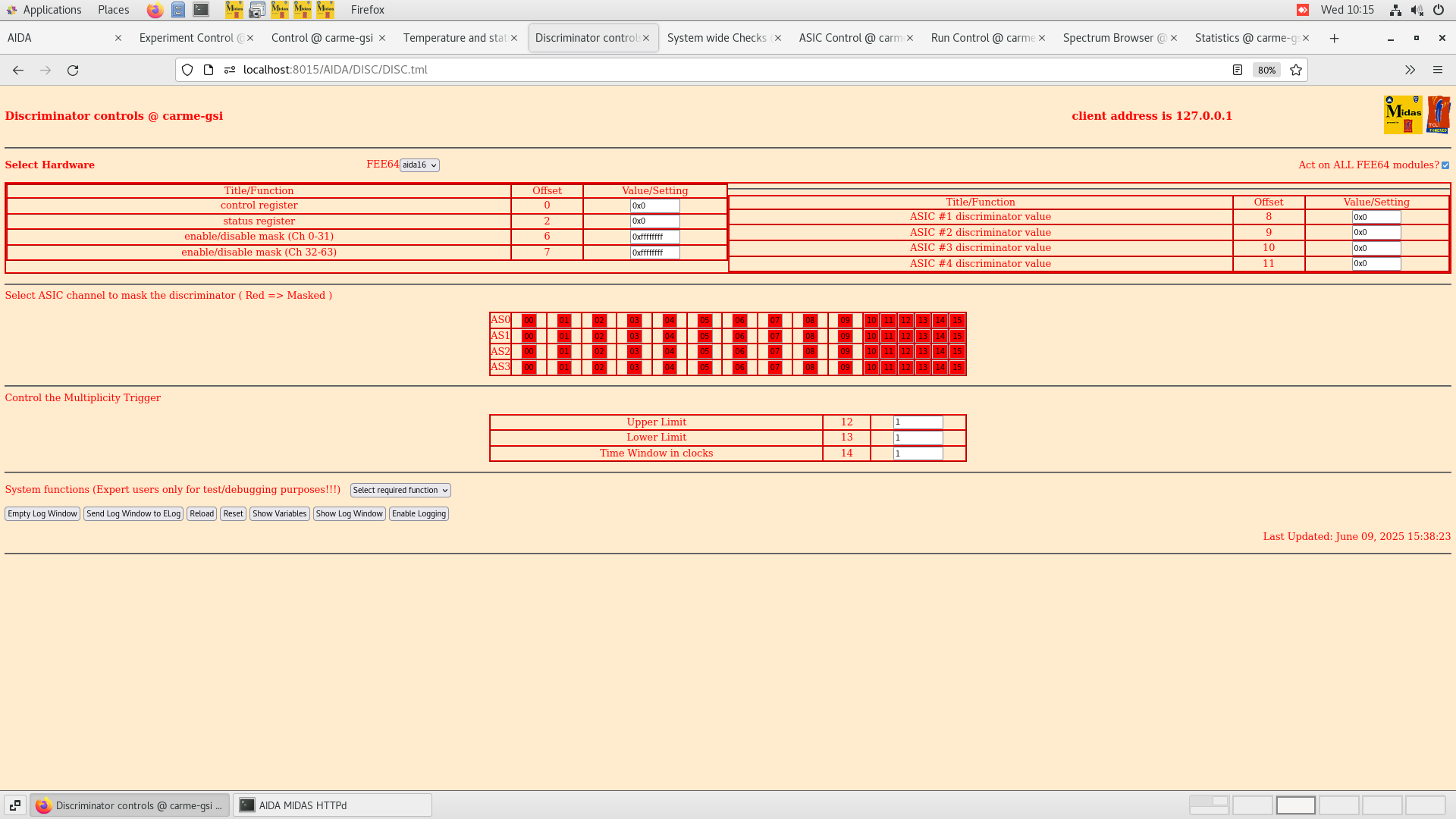Toggle AS2 channel 07 discriminator mask
The width and height of the screenshot is (1456, 819).
point(774,352)
